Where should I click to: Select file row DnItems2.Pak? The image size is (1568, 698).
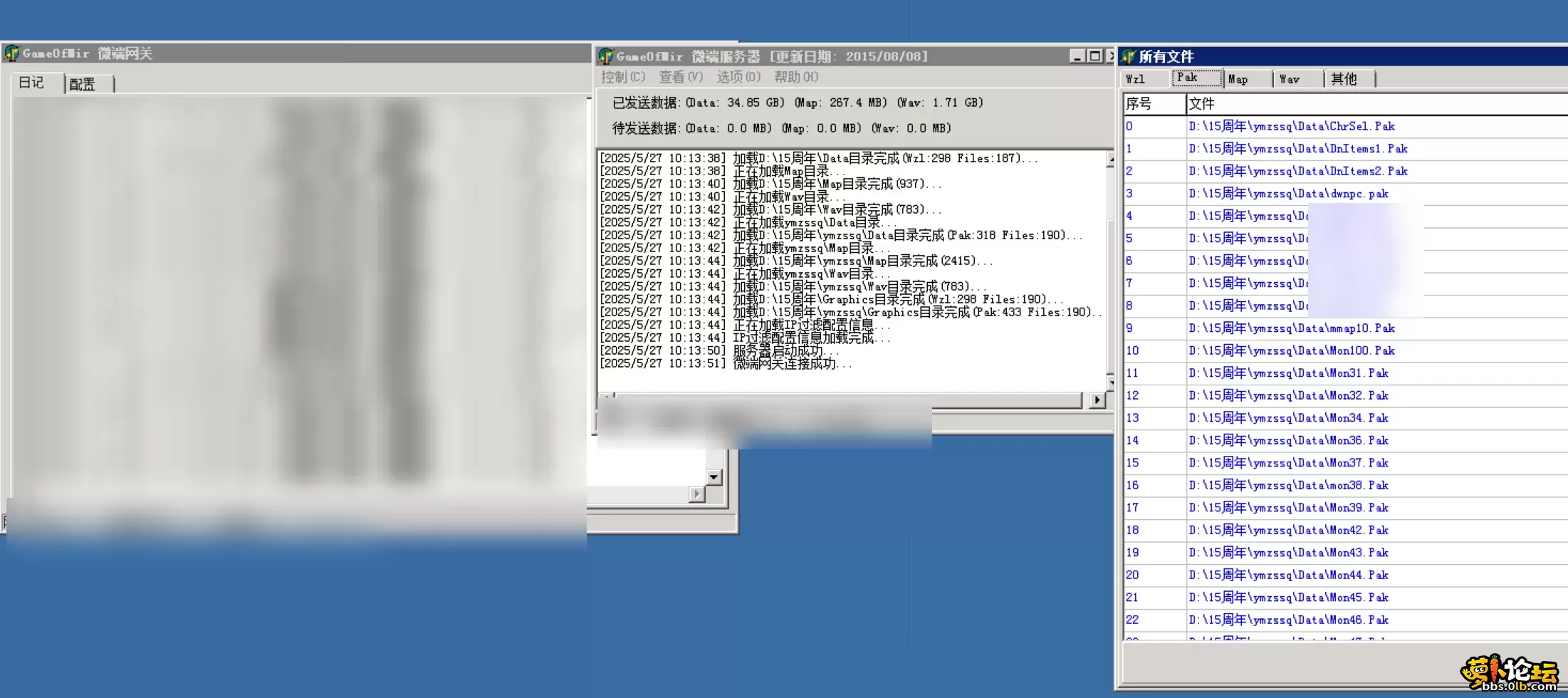[1346, 171]
